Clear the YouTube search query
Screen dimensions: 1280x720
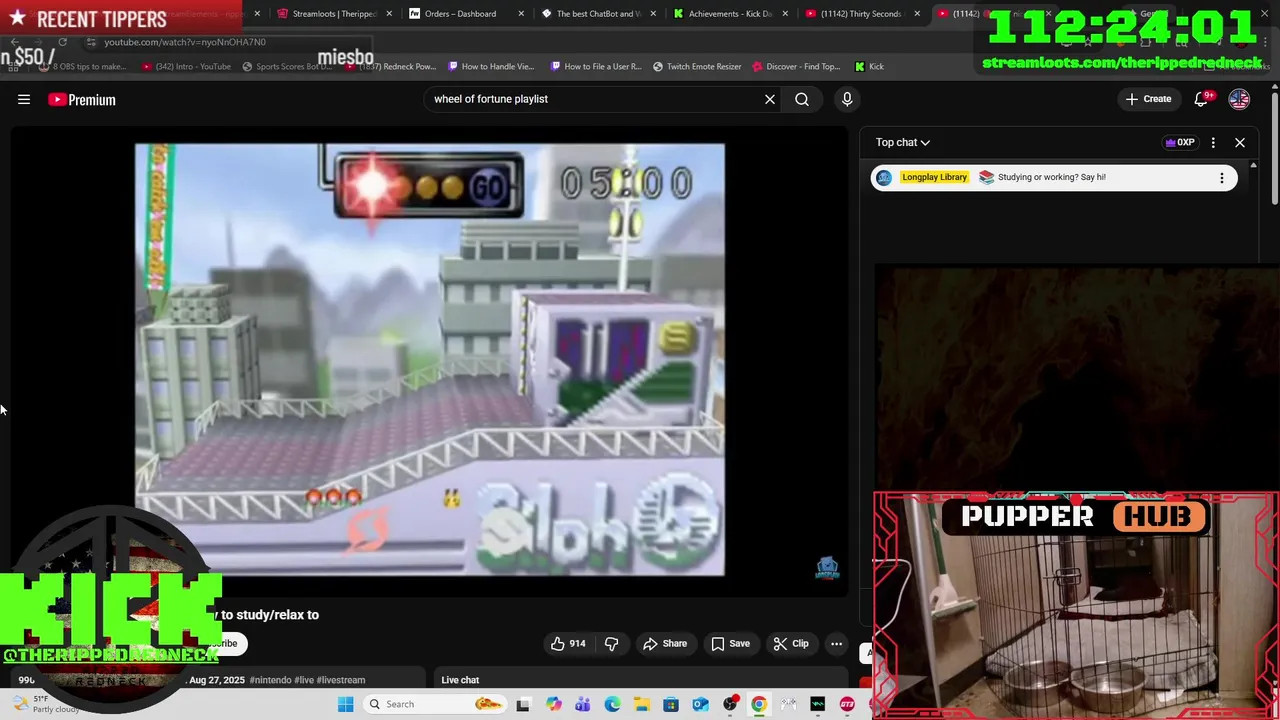click(x=770, y=99)
